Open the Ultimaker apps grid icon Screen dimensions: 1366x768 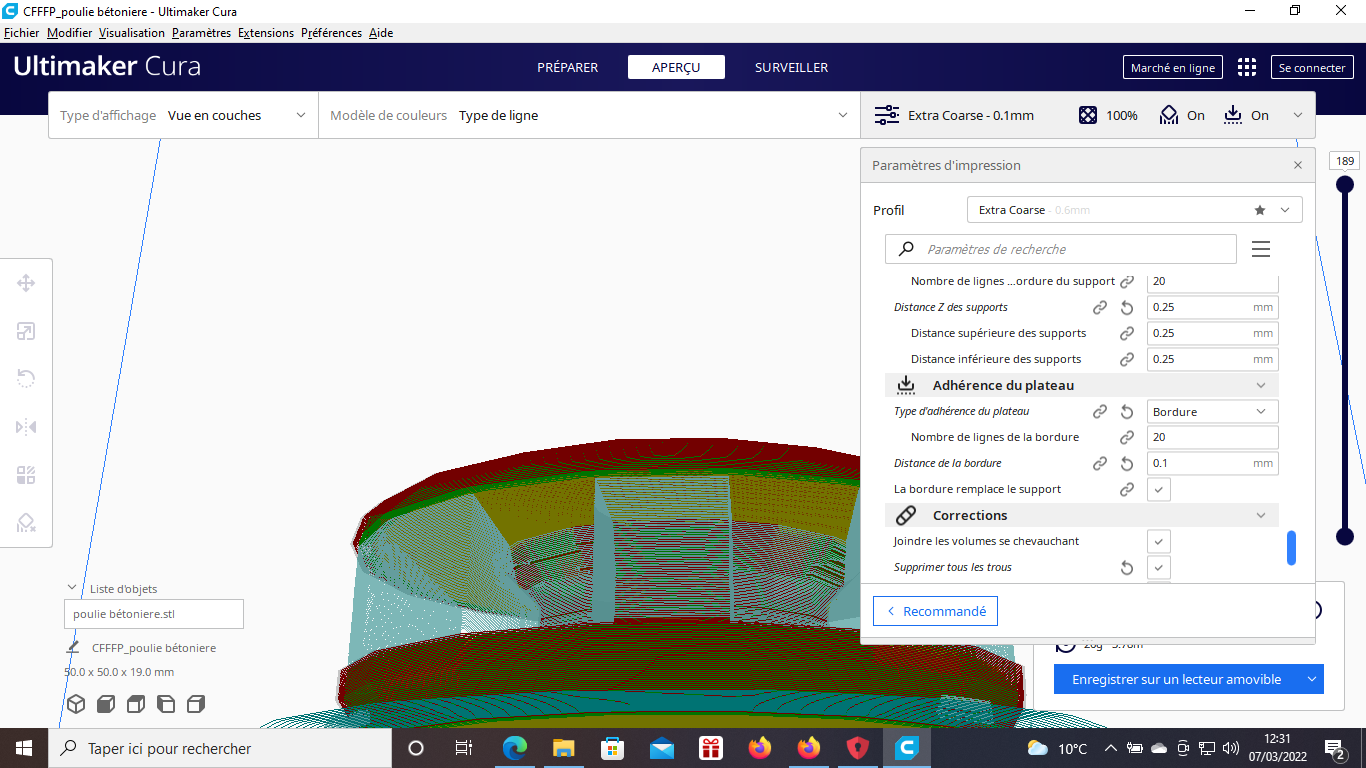point(1247,67)
